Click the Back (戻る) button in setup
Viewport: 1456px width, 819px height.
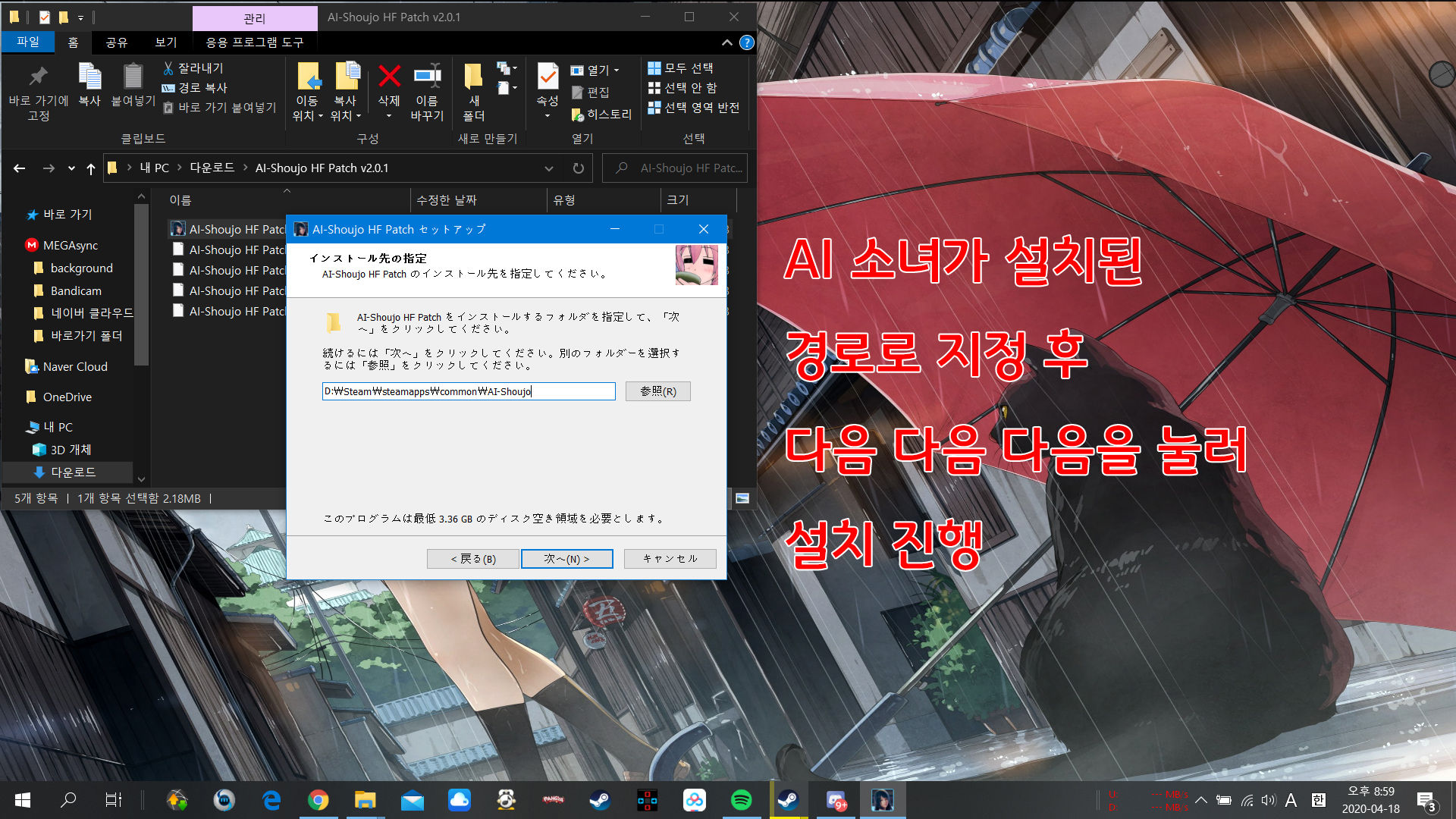(x=473, y=559)
